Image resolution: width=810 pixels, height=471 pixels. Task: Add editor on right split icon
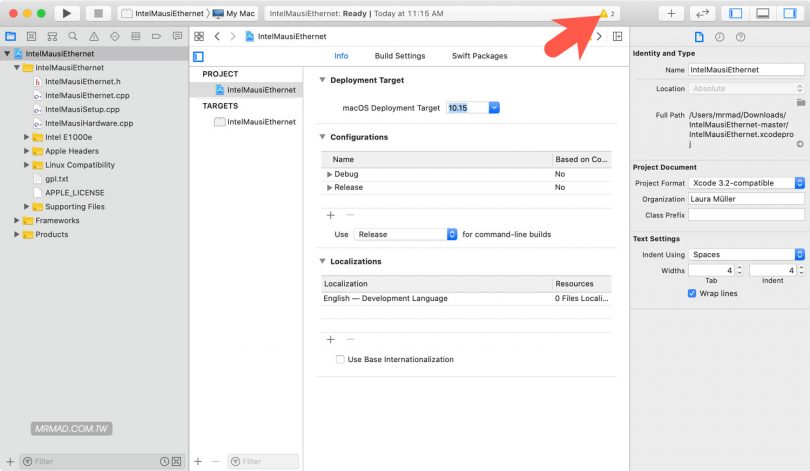(617, 36)
